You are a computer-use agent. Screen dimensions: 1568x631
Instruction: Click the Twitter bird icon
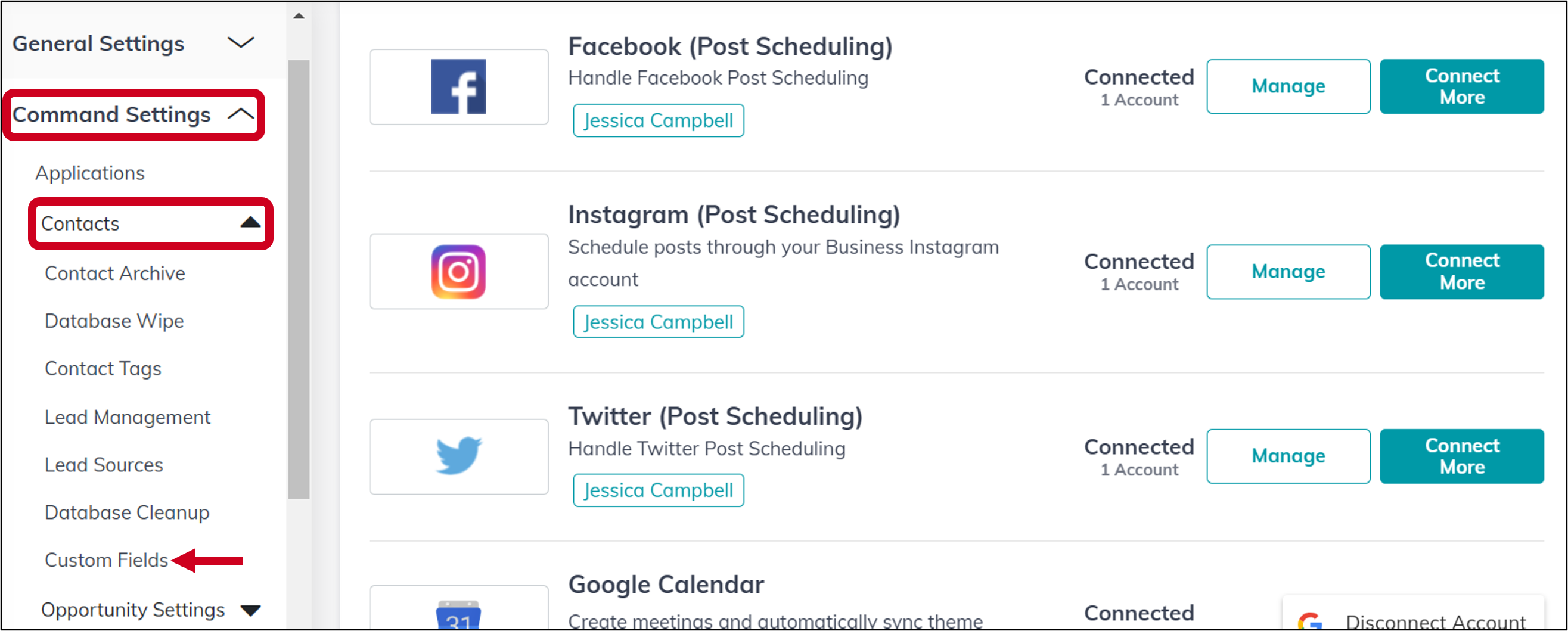(x=458, y=456)
